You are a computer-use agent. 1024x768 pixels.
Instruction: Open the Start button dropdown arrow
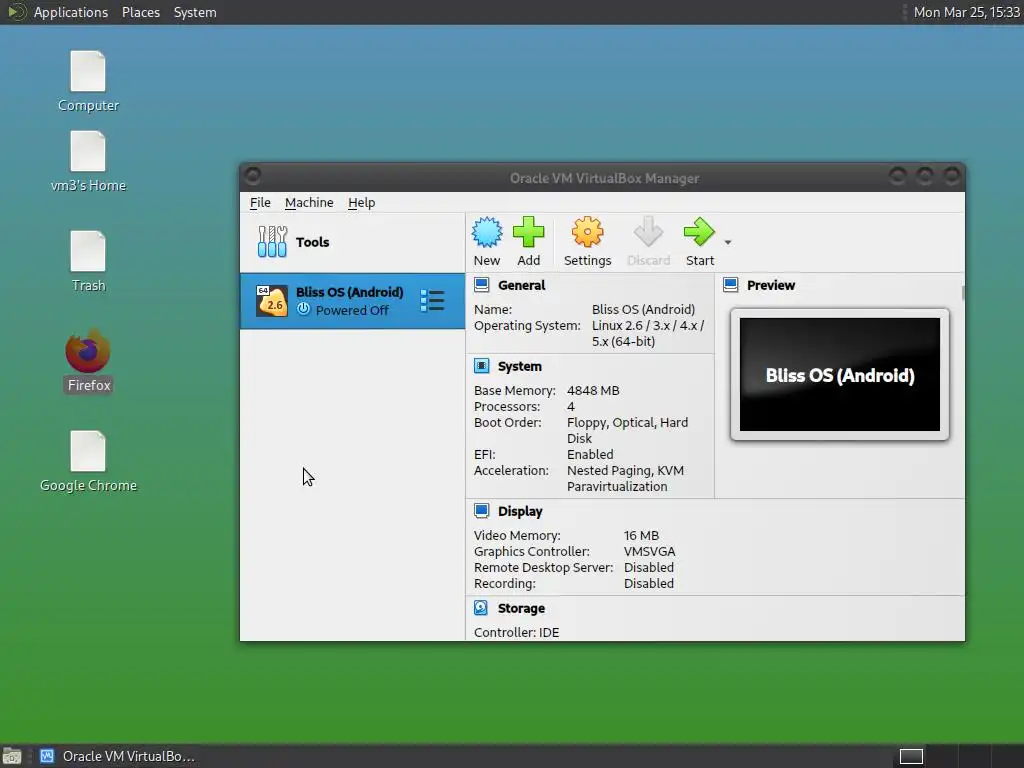[x=728, y=242]
